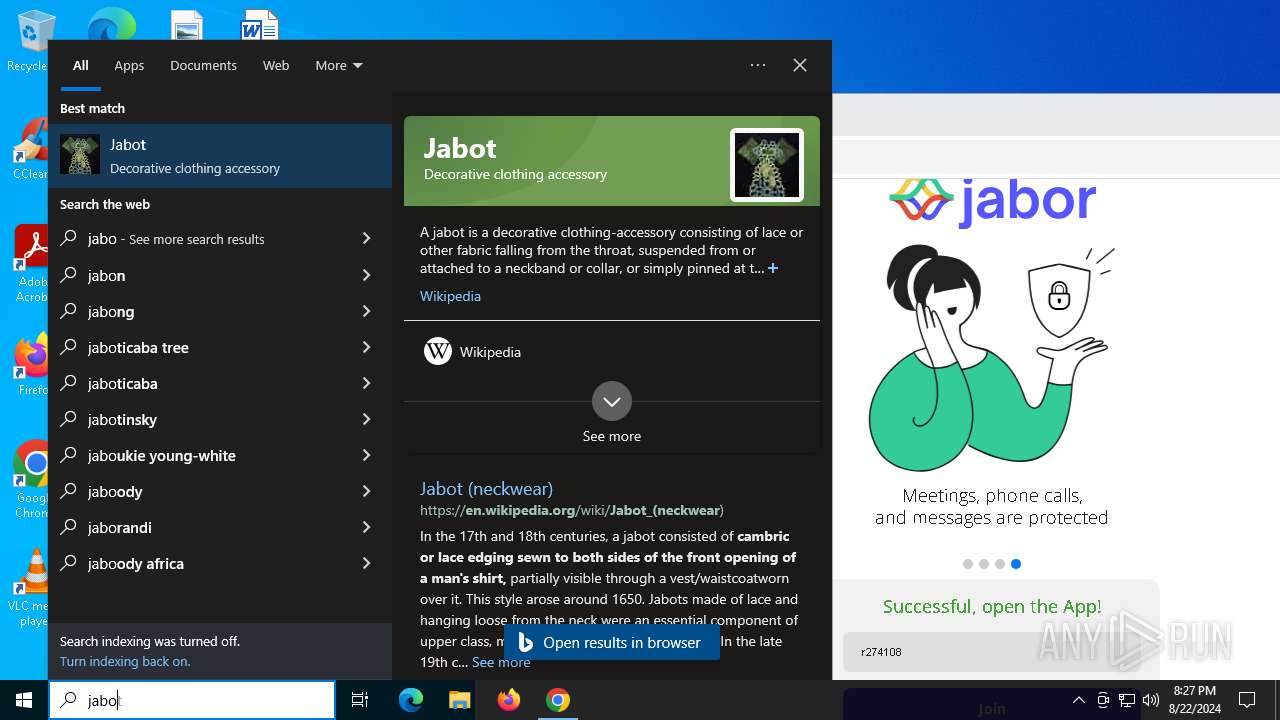This screenshot has height=720, width=1280.
Task: Open the blue Wikipedia source link
Action: coord(450,296)
